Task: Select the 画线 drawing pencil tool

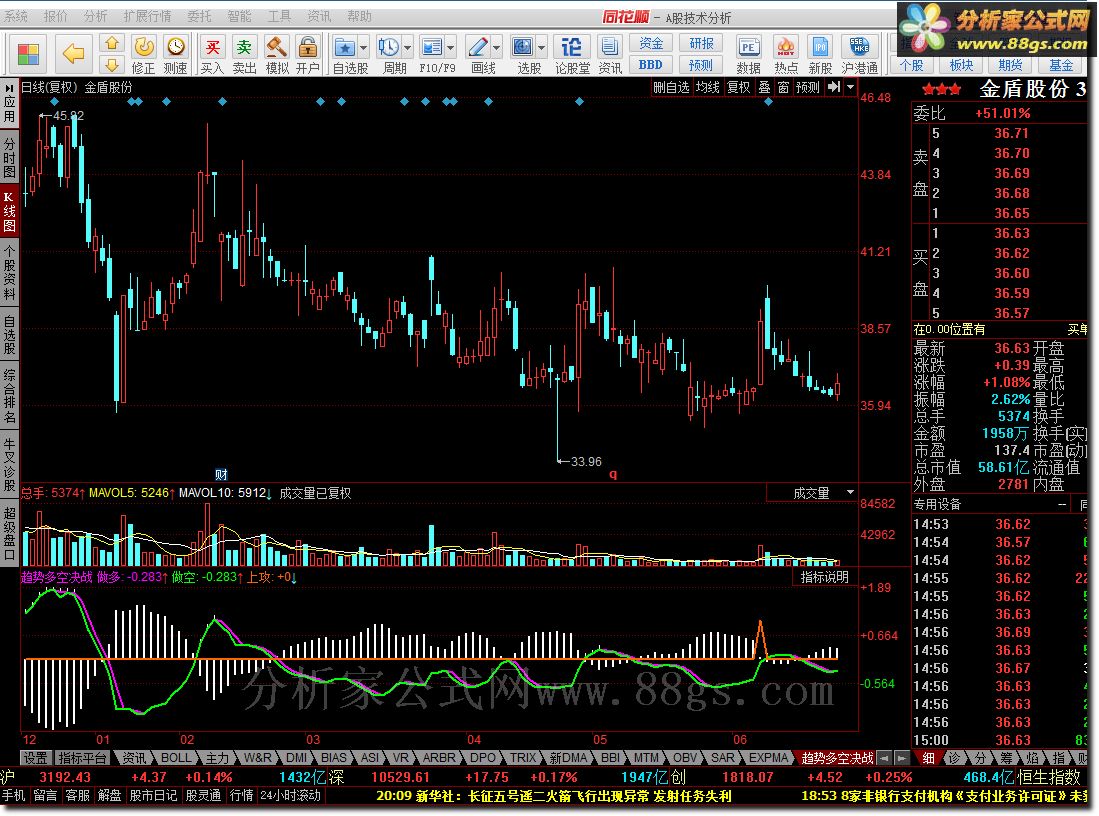Action: [x=478, y=47]
